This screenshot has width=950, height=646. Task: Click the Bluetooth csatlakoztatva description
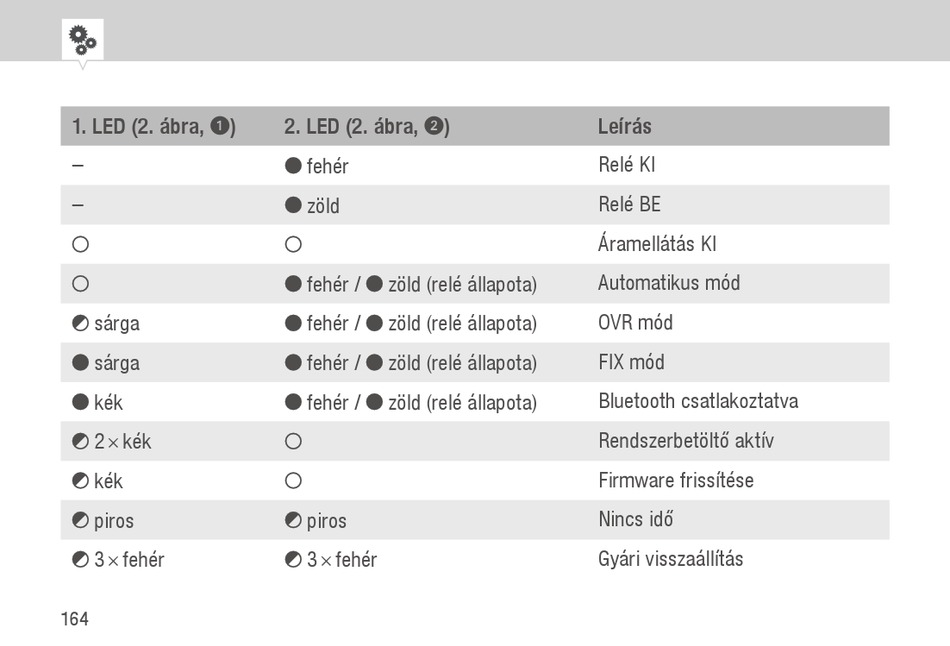pyautogui.click(x=698, y=401)
